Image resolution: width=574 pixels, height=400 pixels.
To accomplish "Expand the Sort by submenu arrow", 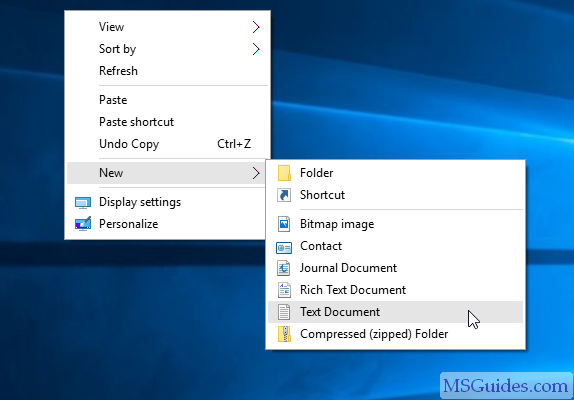I will [256, 49].
